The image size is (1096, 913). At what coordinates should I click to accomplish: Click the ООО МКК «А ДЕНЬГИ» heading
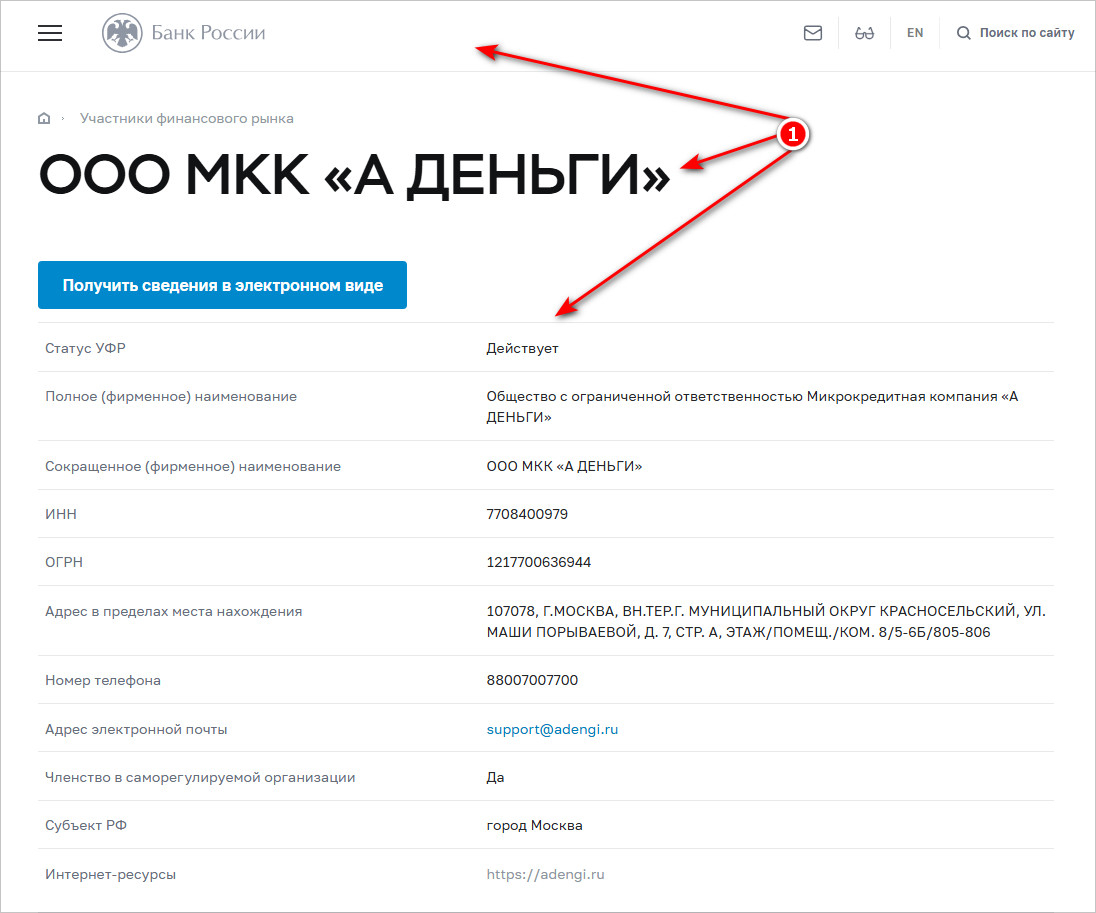tap(354, 175)
